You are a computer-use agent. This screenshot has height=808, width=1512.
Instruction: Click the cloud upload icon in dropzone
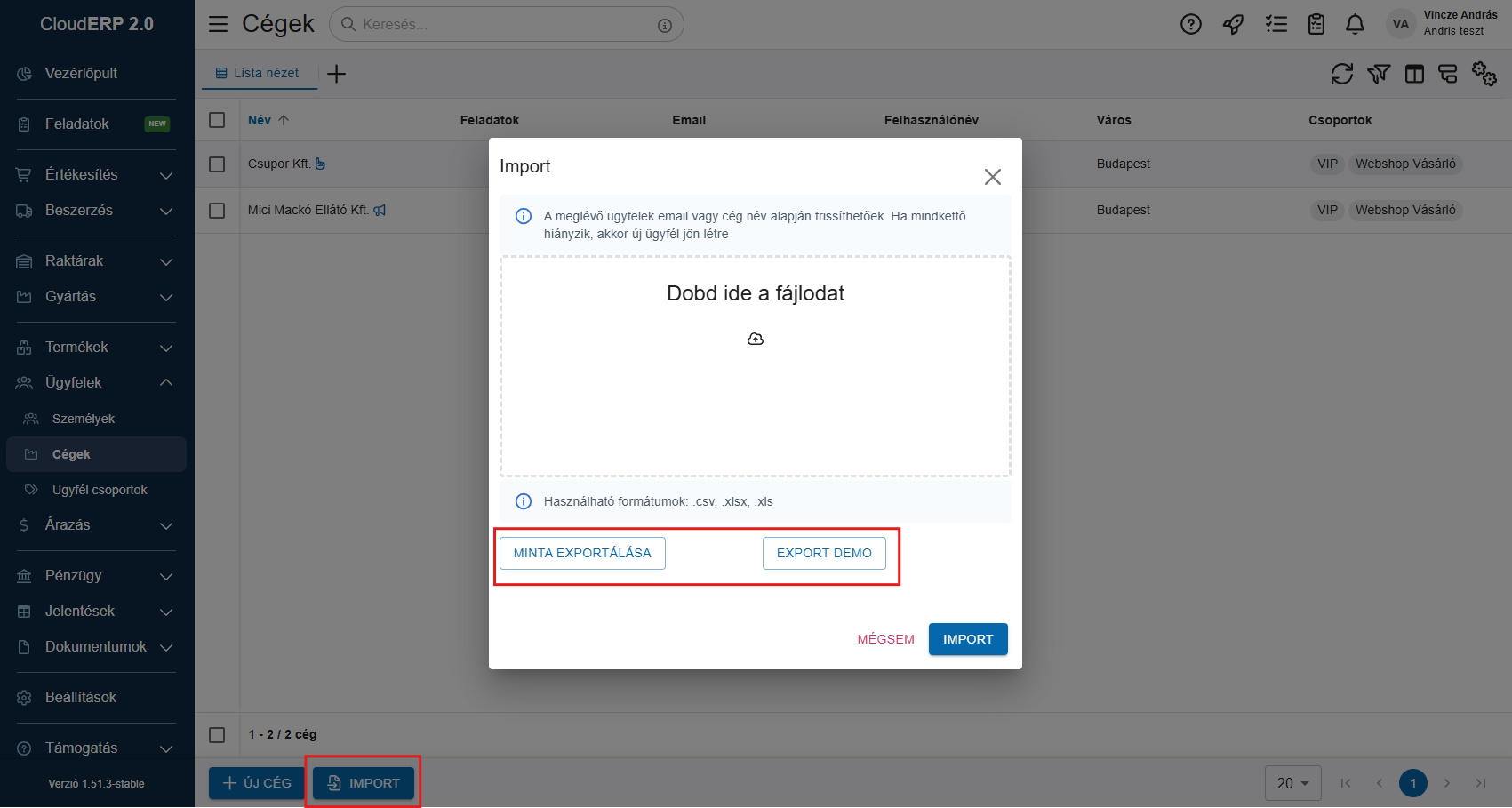tap(755, 339)
